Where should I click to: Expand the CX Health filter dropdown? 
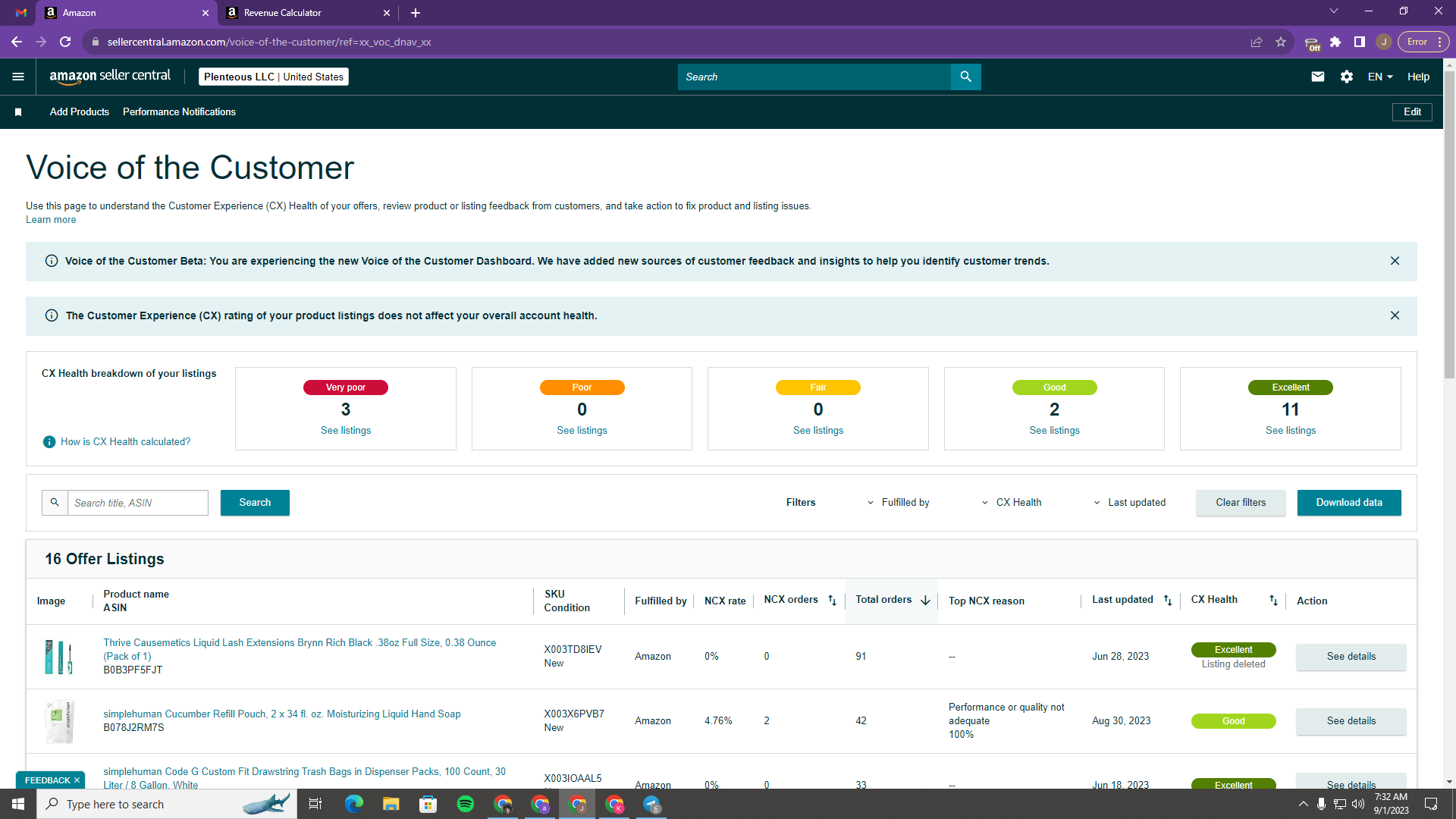click(1012, 503)
